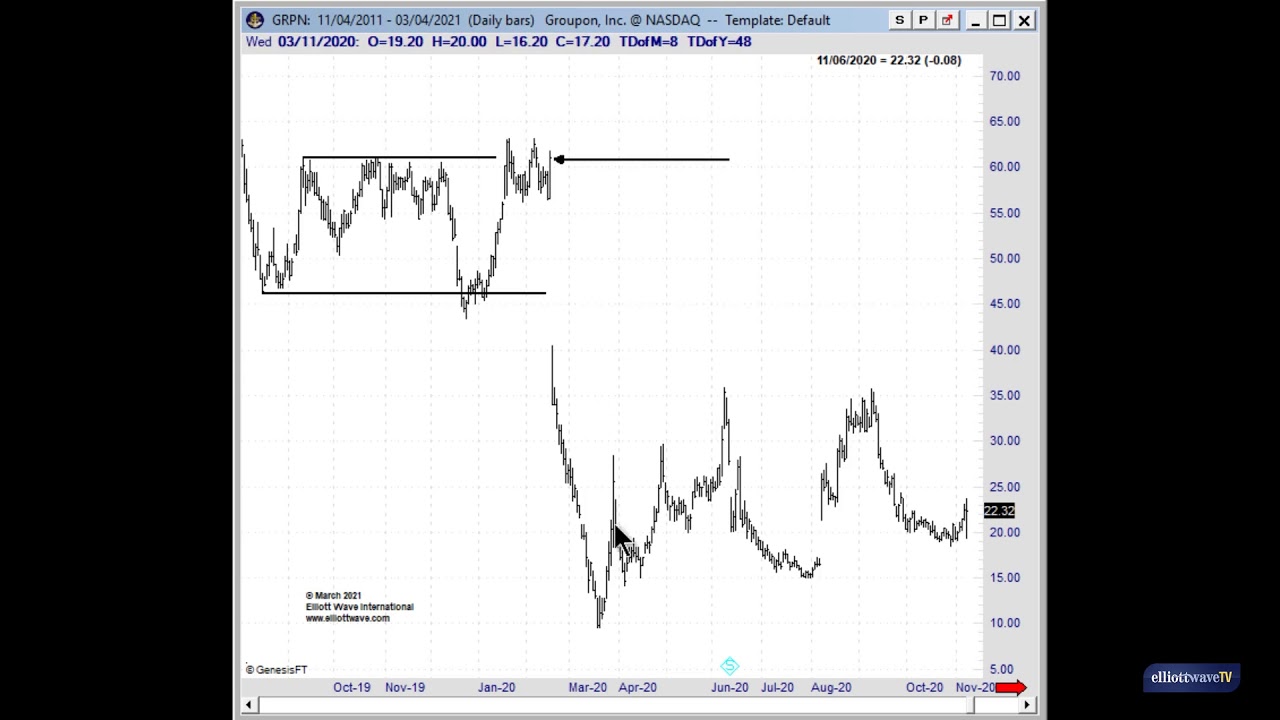Click the L=16.20 low value
This screenshot has height=720, width=1280.
[x=521, y=41]
